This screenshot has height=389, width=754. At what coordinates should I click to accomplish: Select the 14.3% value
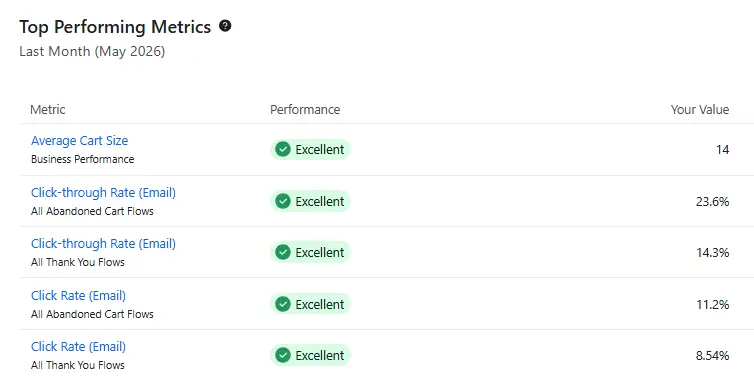(712, 252)
